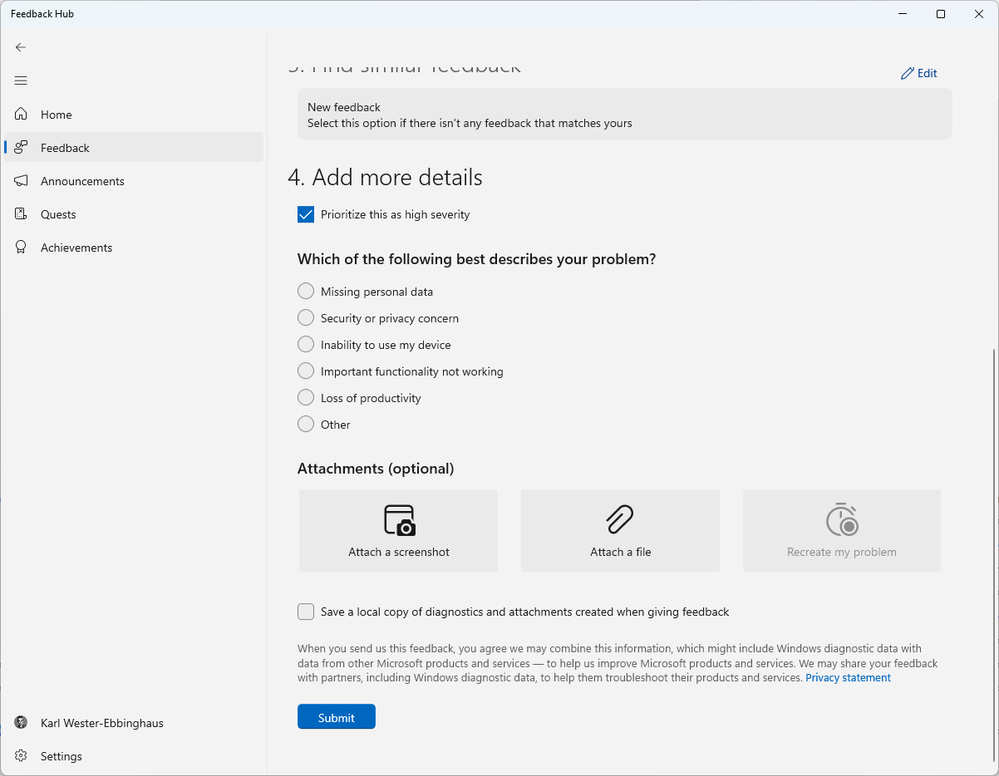This screenshot has height=776, width=999.
Task: Open Settings from sidebar
Action: (133, 756)
